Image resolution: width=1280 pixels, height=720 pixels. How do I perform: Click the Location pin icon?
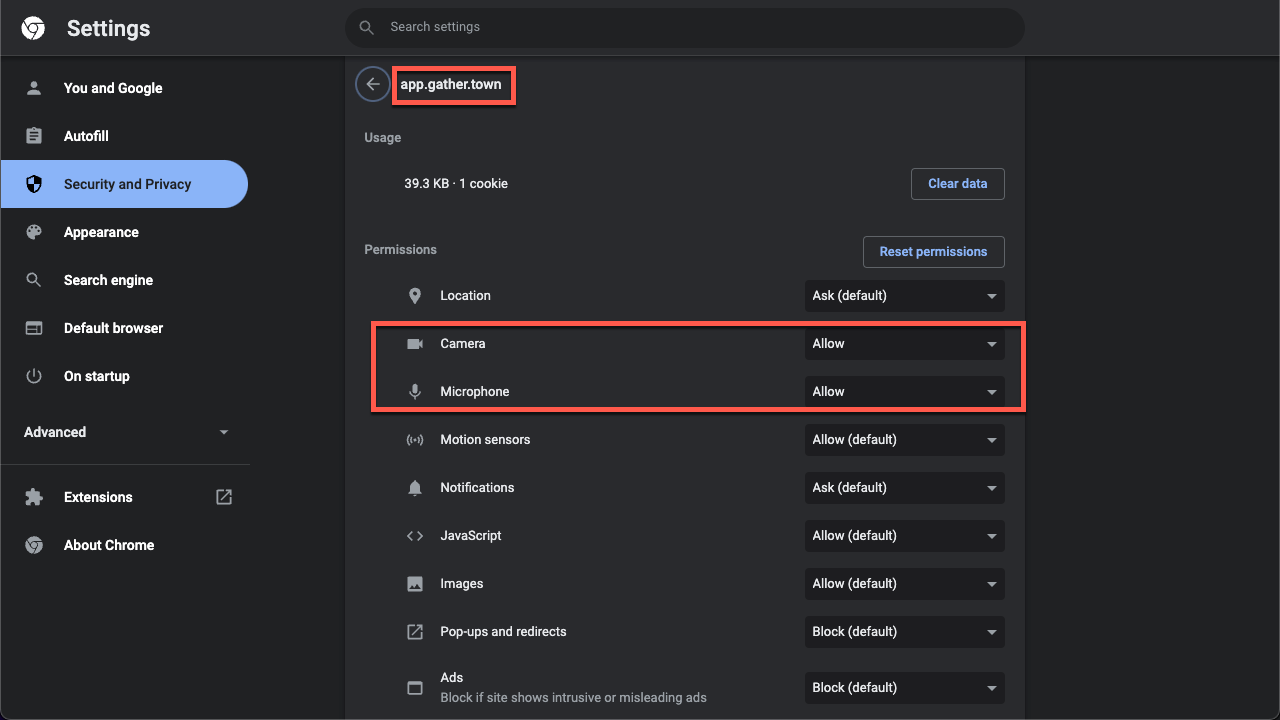click(x=415, y=296)
